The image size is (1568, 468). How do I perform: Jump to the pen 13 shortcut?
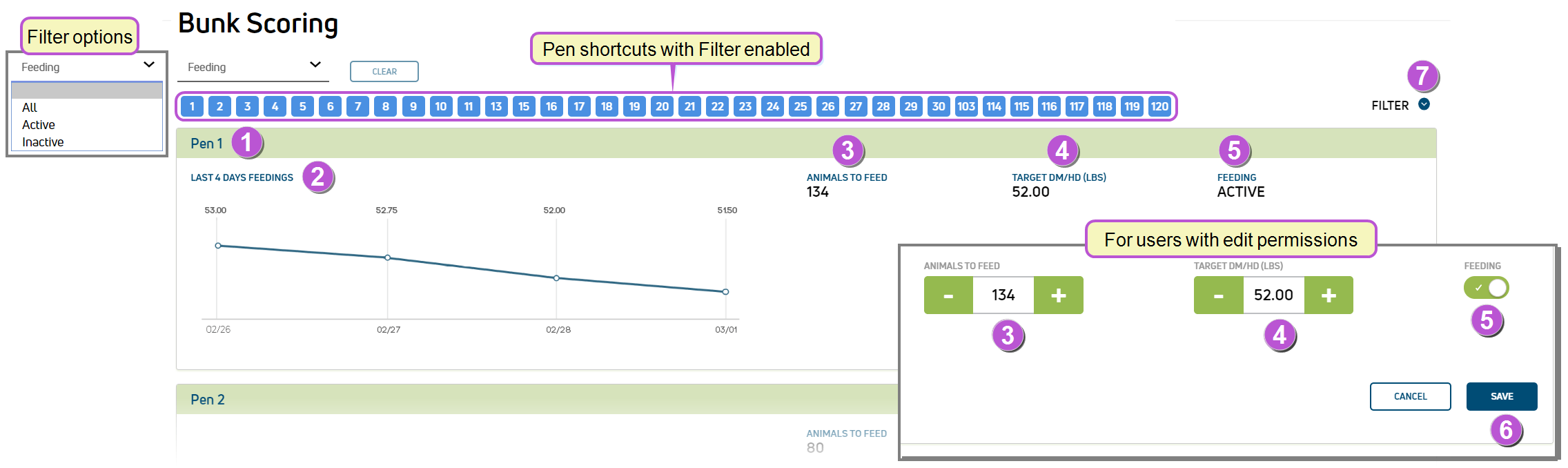coord(496,106)
